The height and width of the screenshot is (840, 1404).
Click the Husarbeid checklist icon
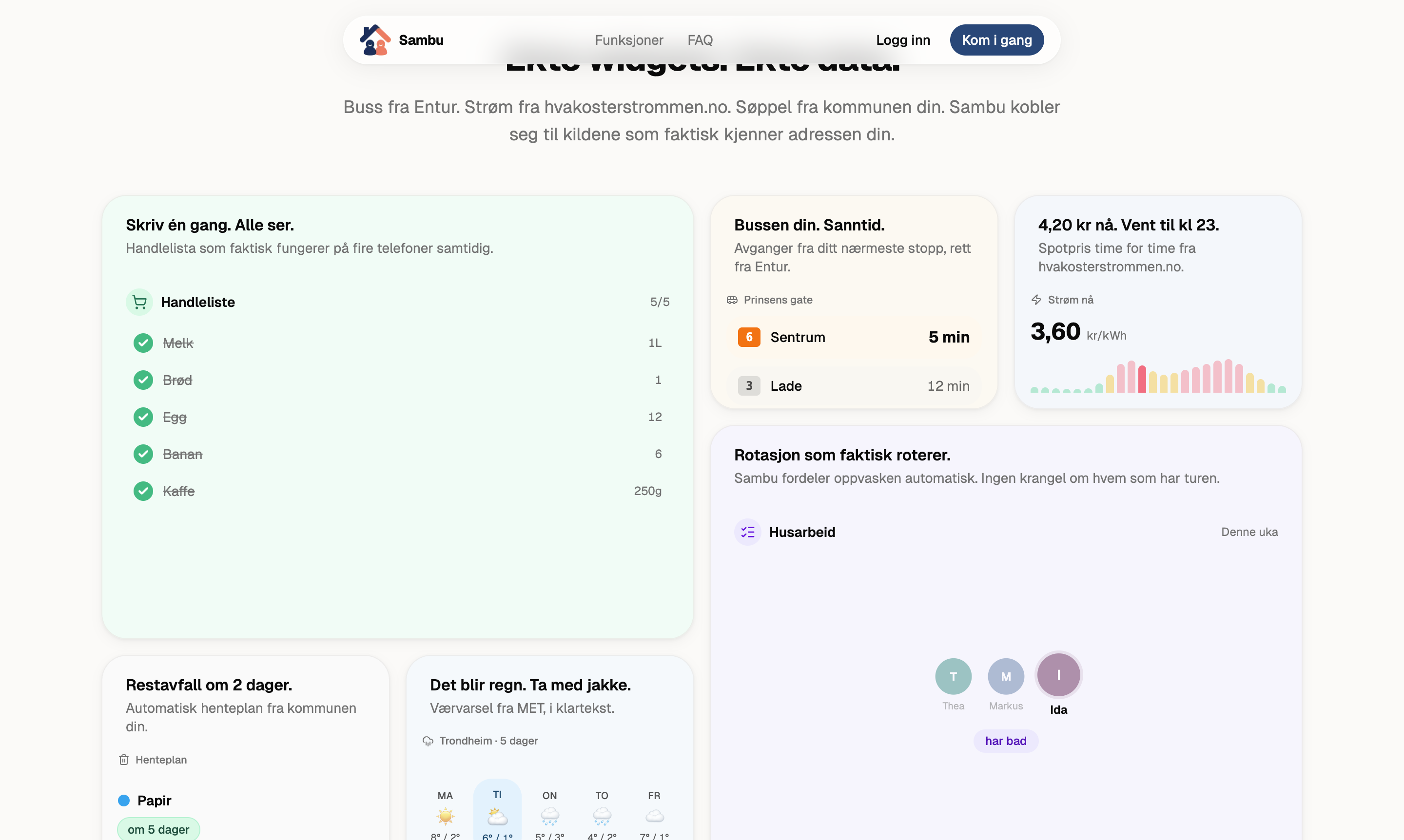coord(748,532)
